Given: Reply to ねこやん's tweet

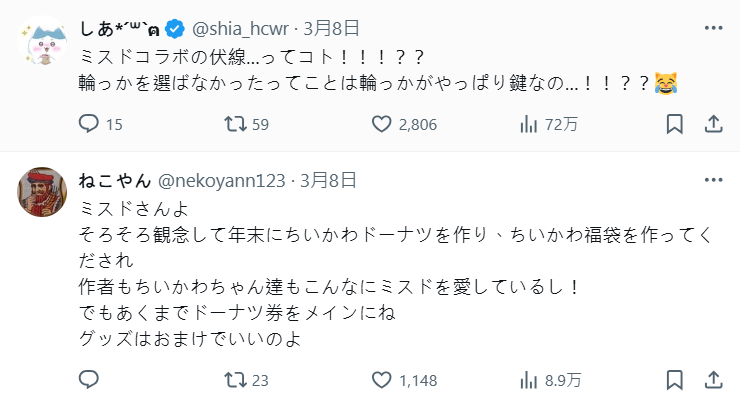Looking at the screenshot, I should coord(89,379).
